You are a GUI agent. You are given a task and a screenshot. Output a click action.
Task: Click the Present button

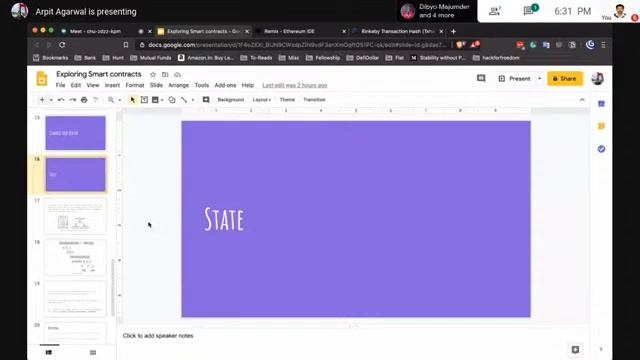[515, 78]
